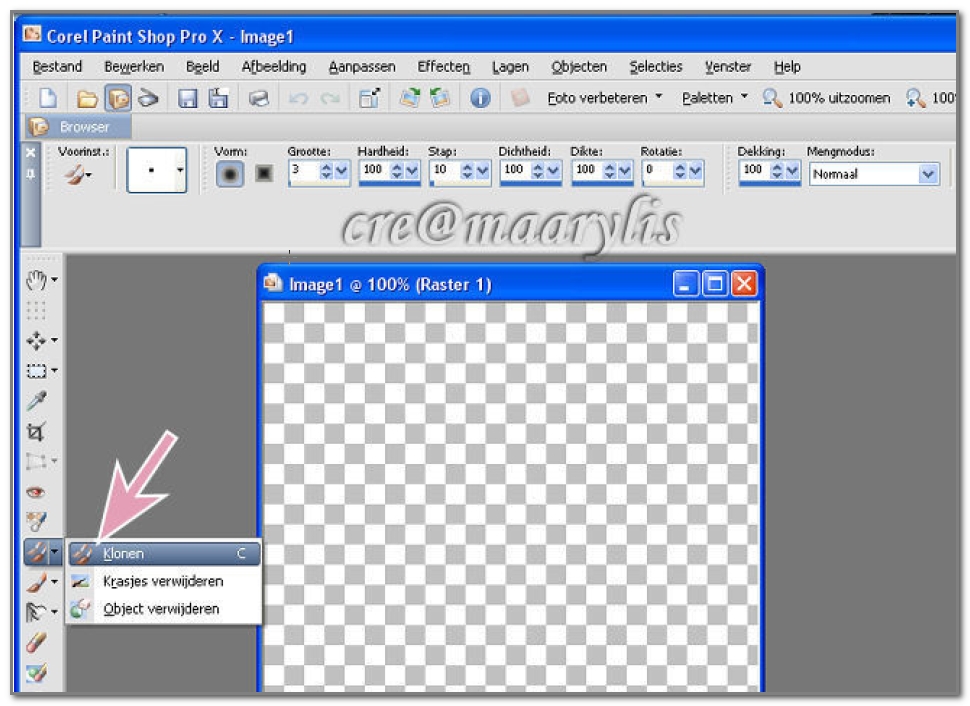Click the 100% uitzoomen button
Screen dimensions: 970x706
click(x=826, y=98)
